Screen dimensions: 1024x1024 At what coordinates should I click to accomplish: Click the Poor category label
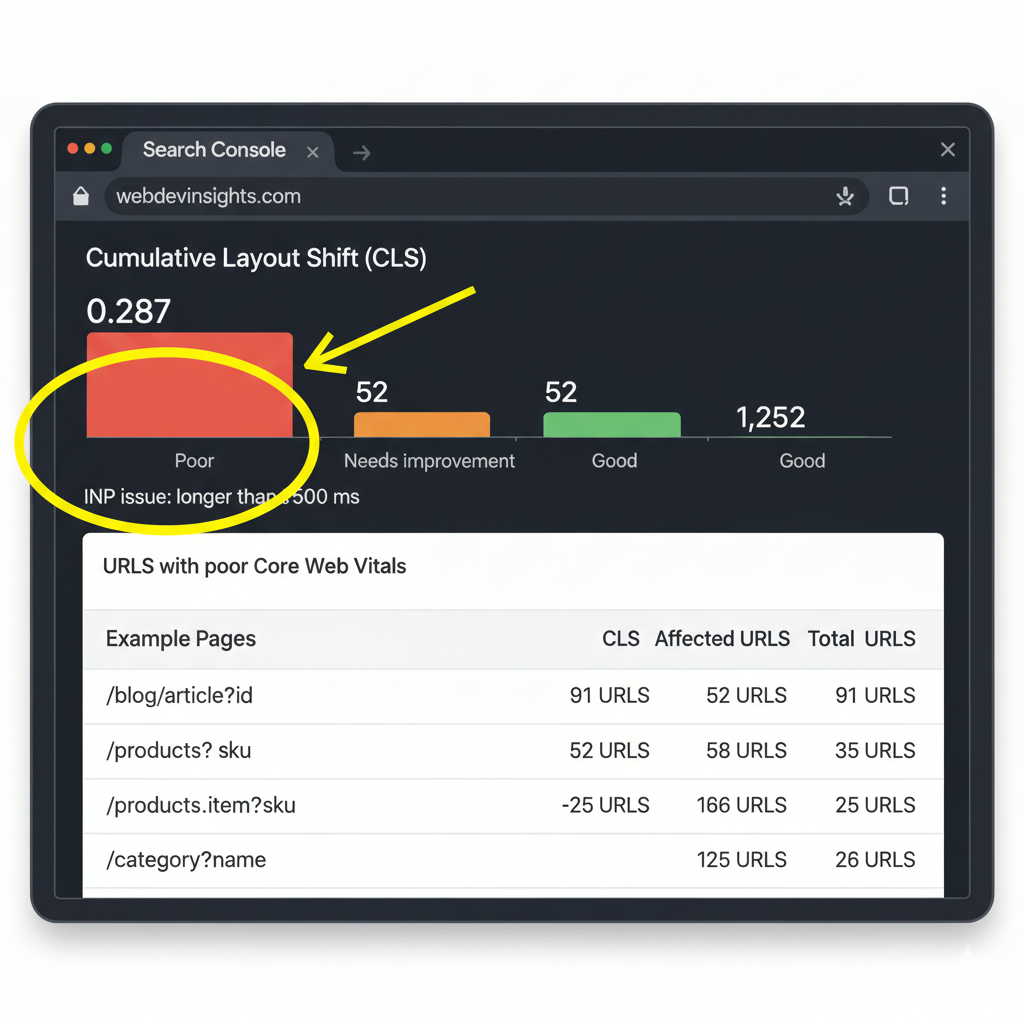click(194, 460)
